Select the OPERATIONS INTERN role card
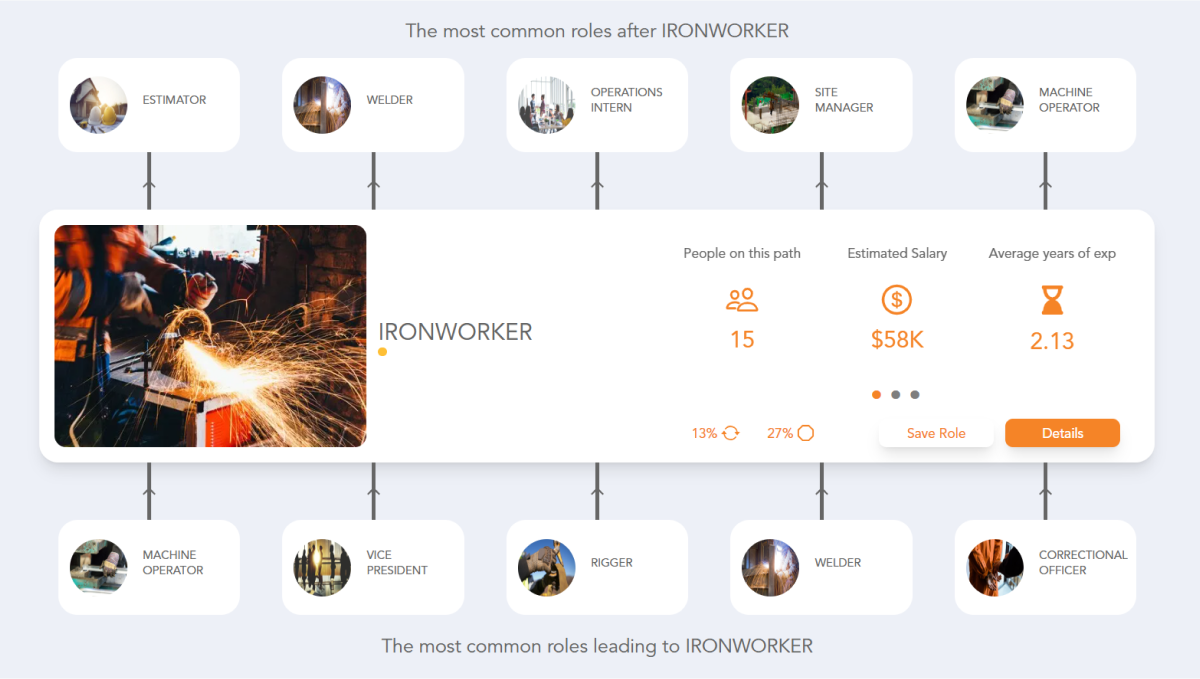This screenshot has width=1200, height=679. 597,104
